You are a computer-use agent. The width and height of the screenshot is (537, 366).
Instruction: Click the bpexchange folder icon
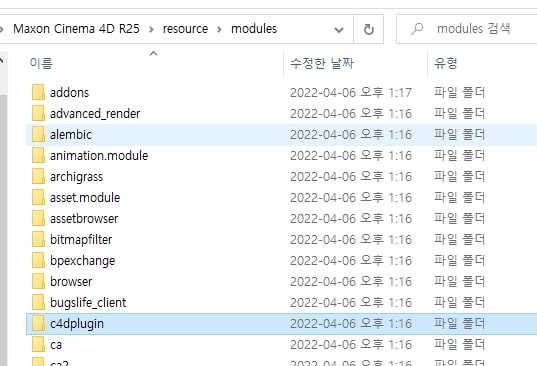point(38,261)
